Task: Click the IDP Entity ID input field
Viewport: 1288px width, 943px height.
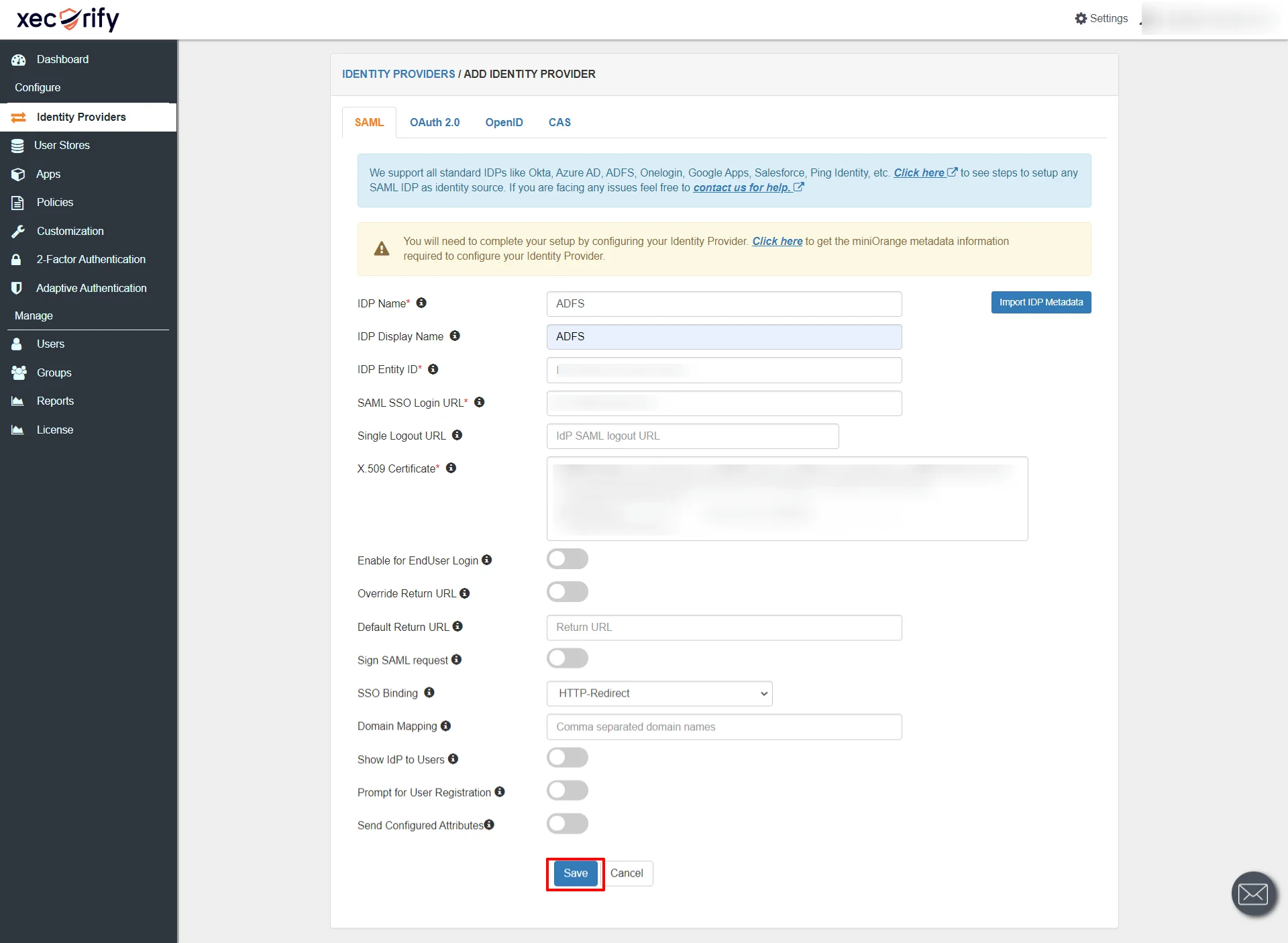Action: point(723,369)
